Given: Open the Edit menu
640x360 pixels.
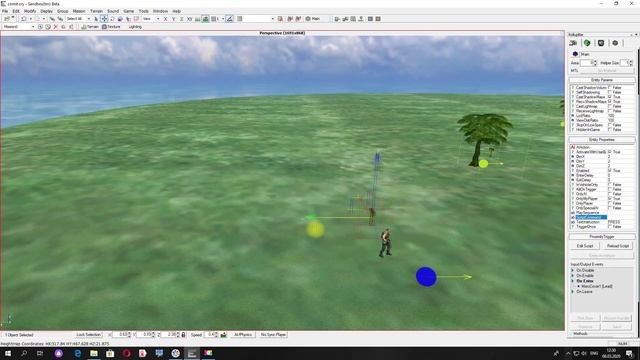Looking at the screenshot, I should pos(16,11).
